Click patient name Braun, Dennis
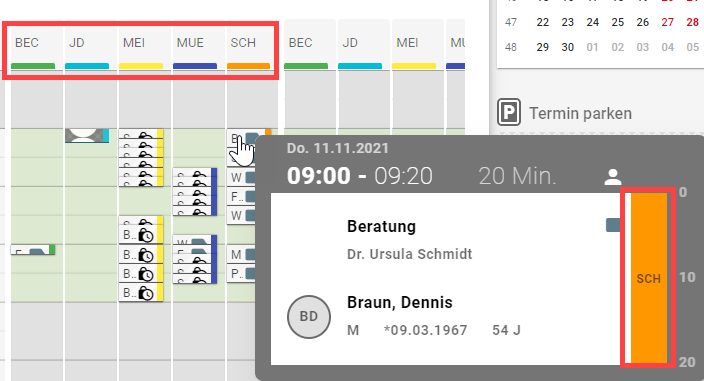Viewport: 704px width, 381px height. coord(400,302)
